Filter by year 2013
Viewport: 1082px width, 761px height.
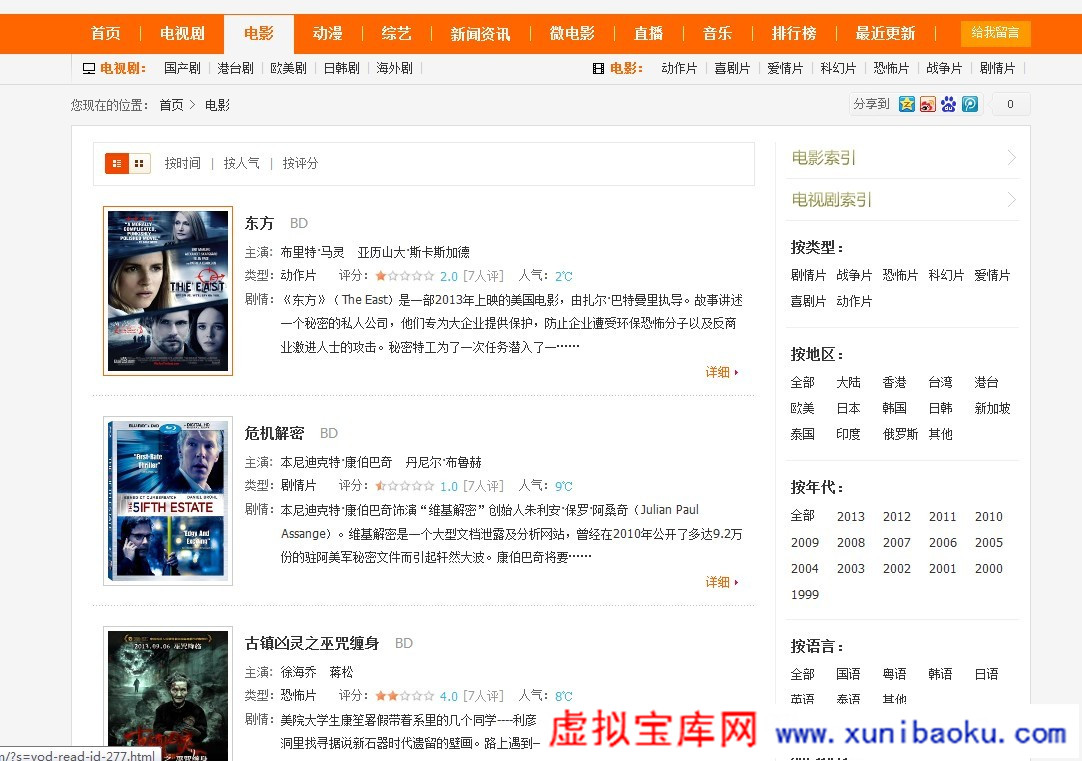point(850,517)
